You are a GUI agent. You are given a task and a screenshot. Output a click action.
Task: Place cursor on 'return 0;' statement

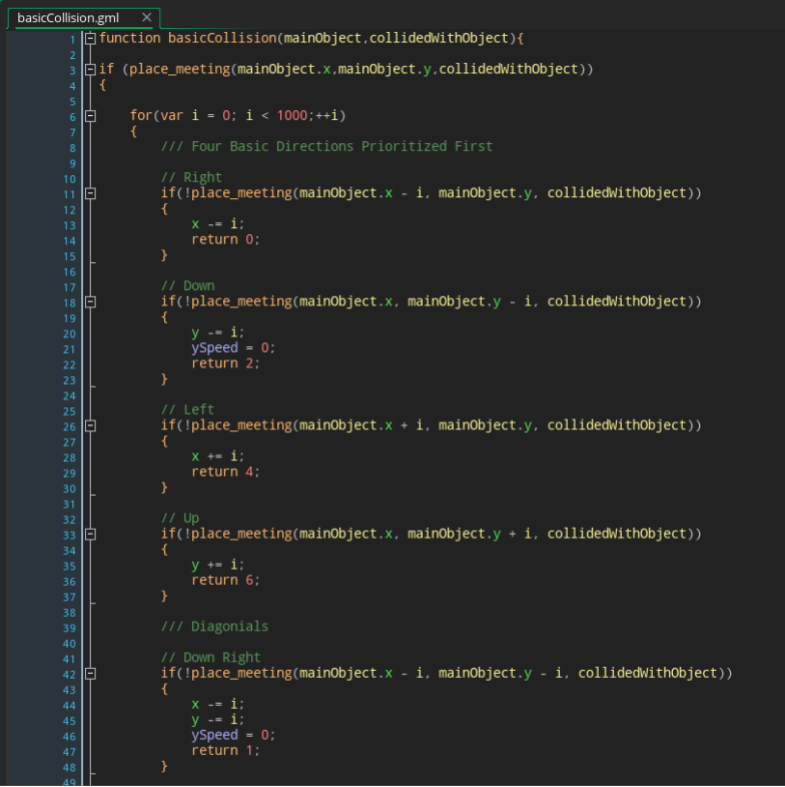coord(225,239)
